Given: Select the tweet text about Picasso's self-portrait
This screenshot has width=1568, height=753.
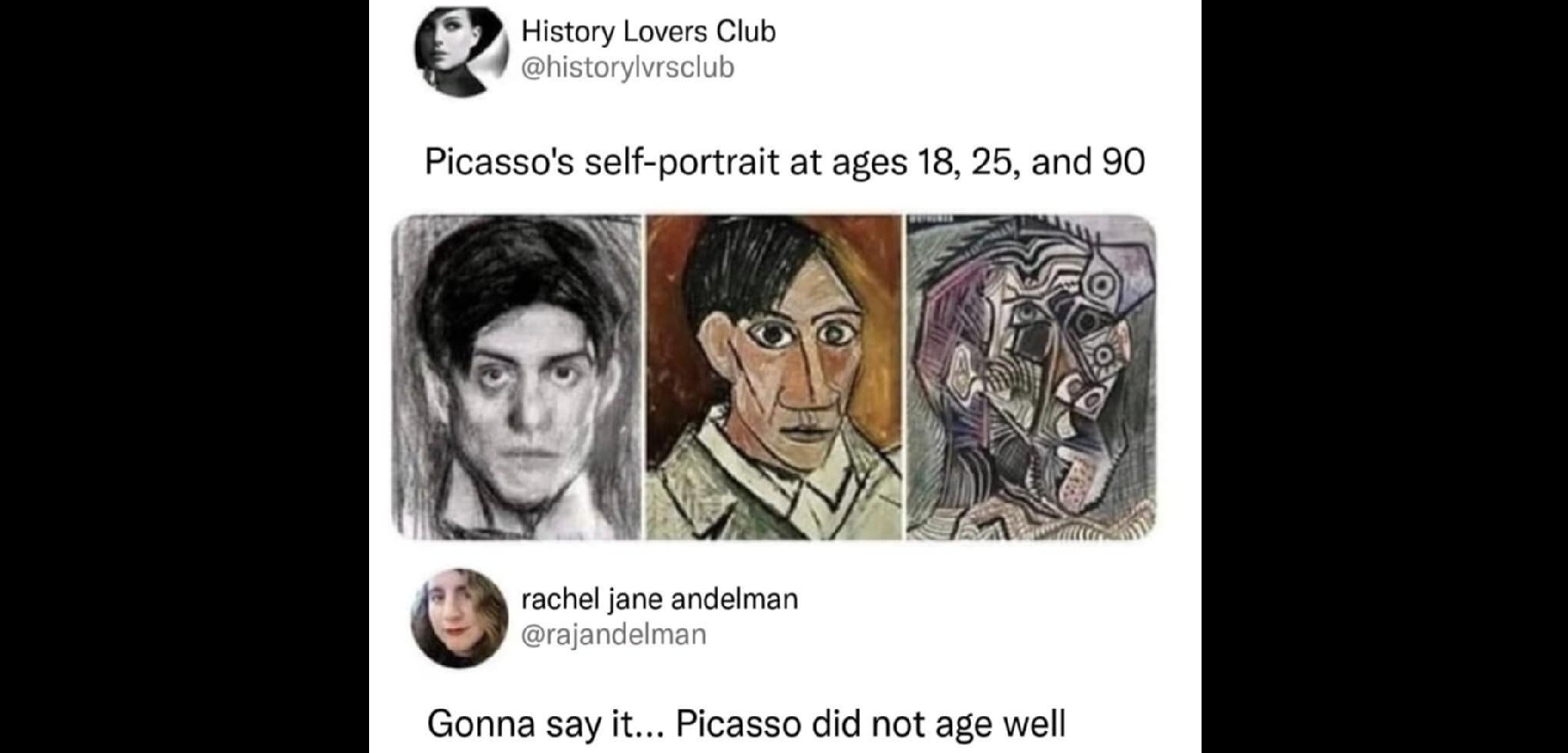Looking at the screenshot, I should [785, 162].
